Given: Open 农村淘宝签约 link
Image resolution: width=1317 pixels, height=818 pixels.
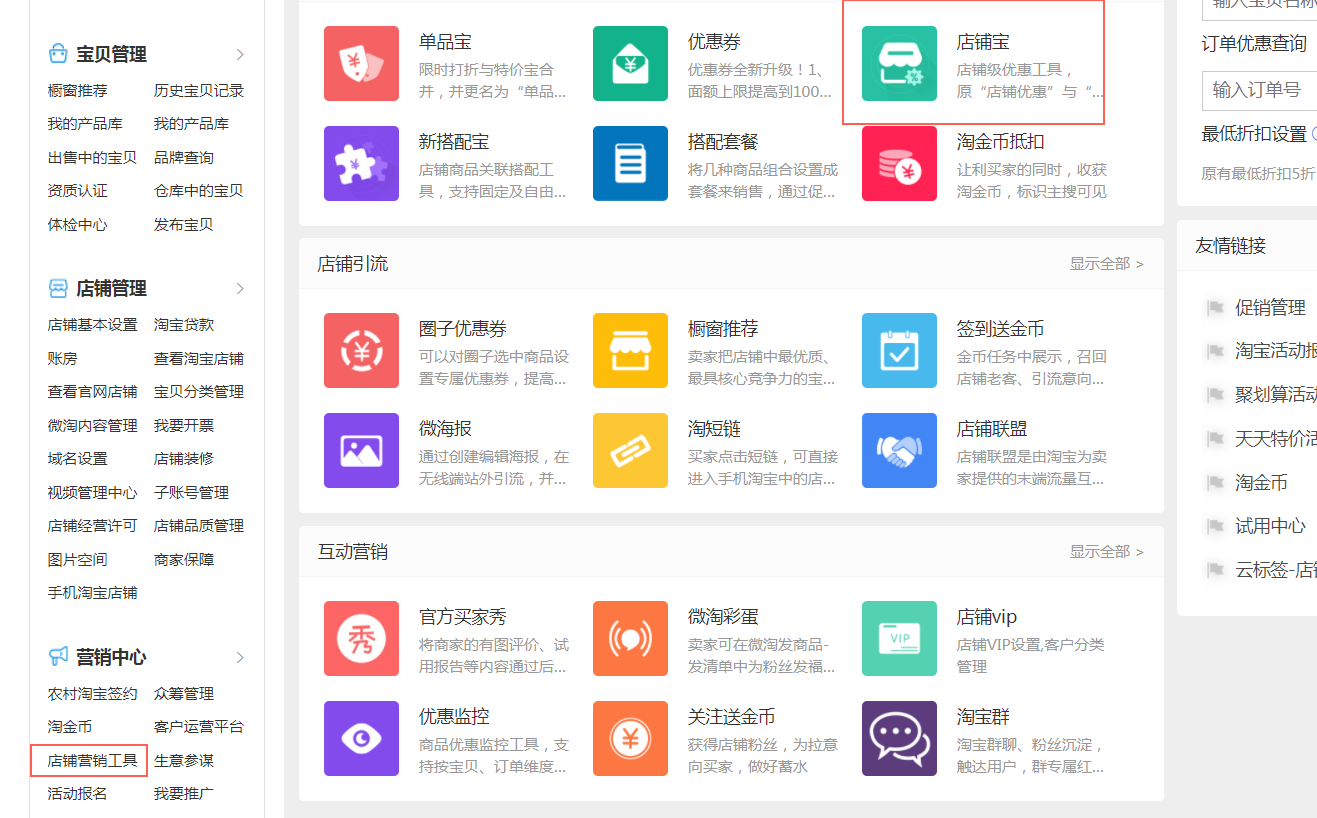Looking at the screenshot, I should tap(93, 694).
